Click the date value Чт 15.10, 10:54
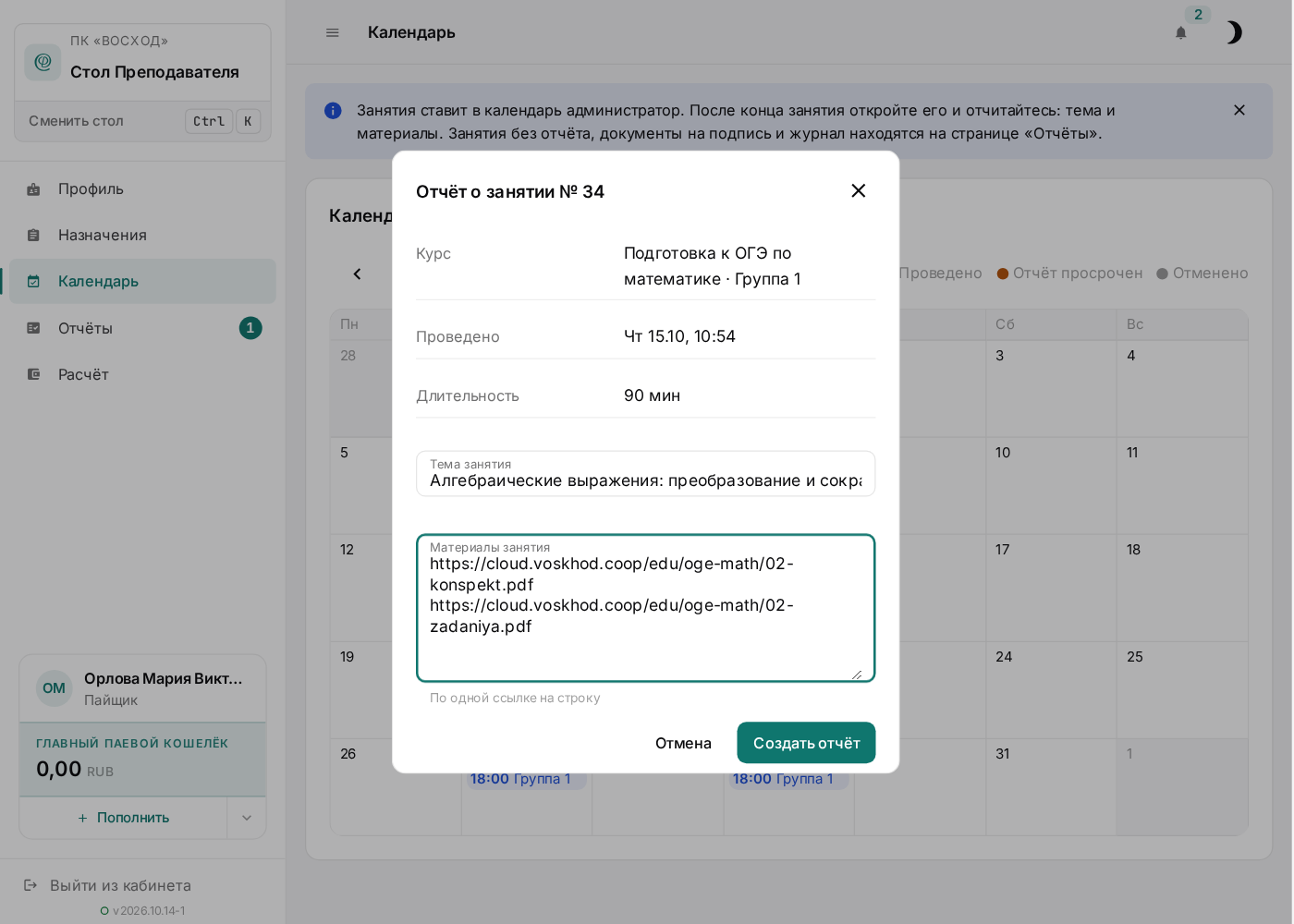The image size is (1294, 924). coord(679,336)
